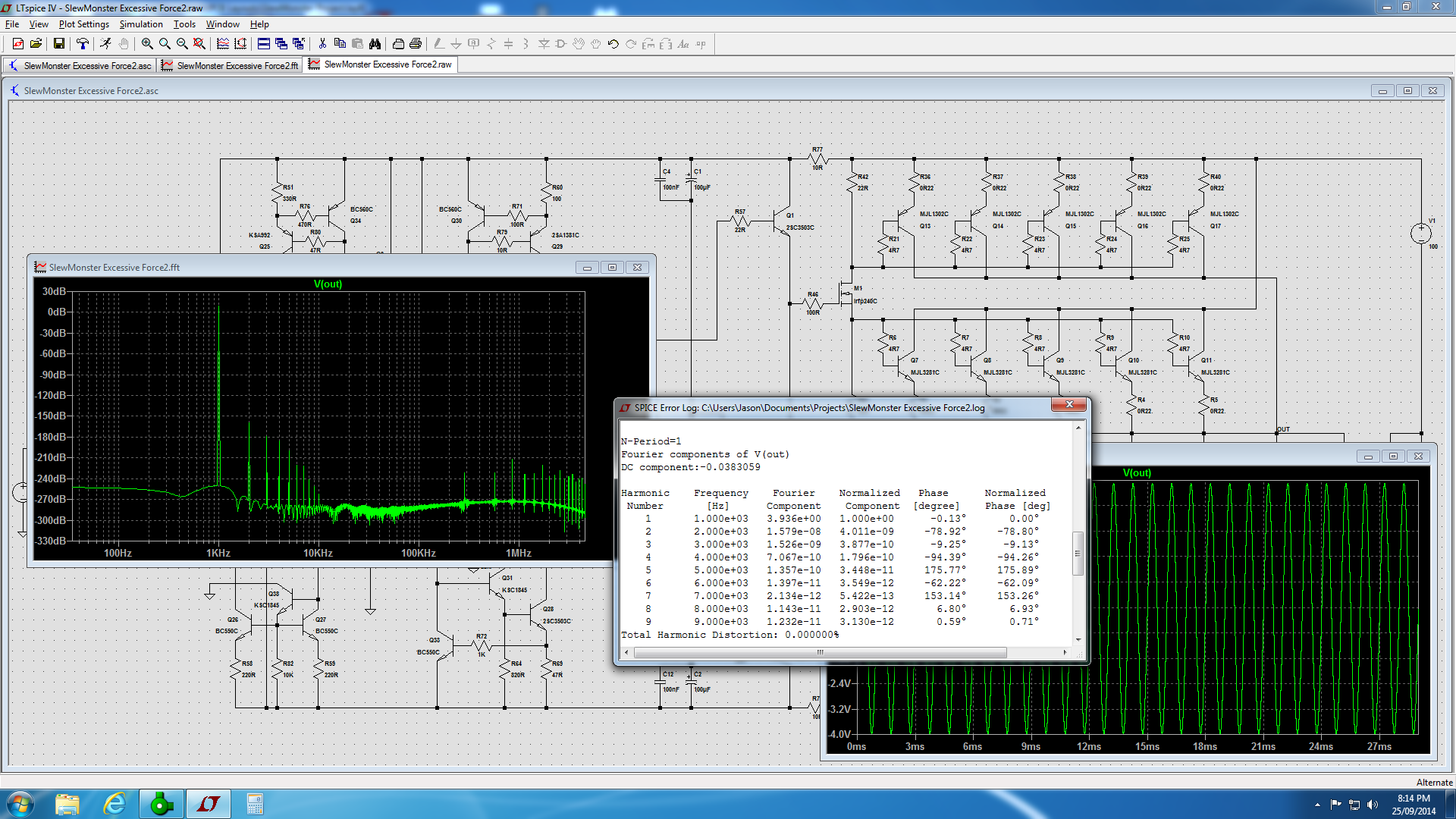Image resolution: width=1456 pixels, height=819 pixels.
Task: Click MOSFET M1 irfp240C in the schematic
Action: (x=844, y=293)
